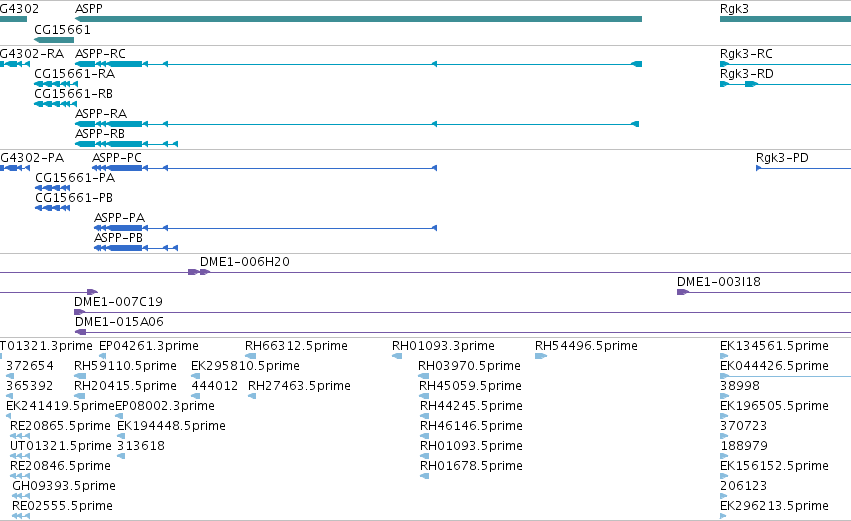Select EST EK194448.5prime
The height and width of the screenshot is (521, 851).
point(172,426)
